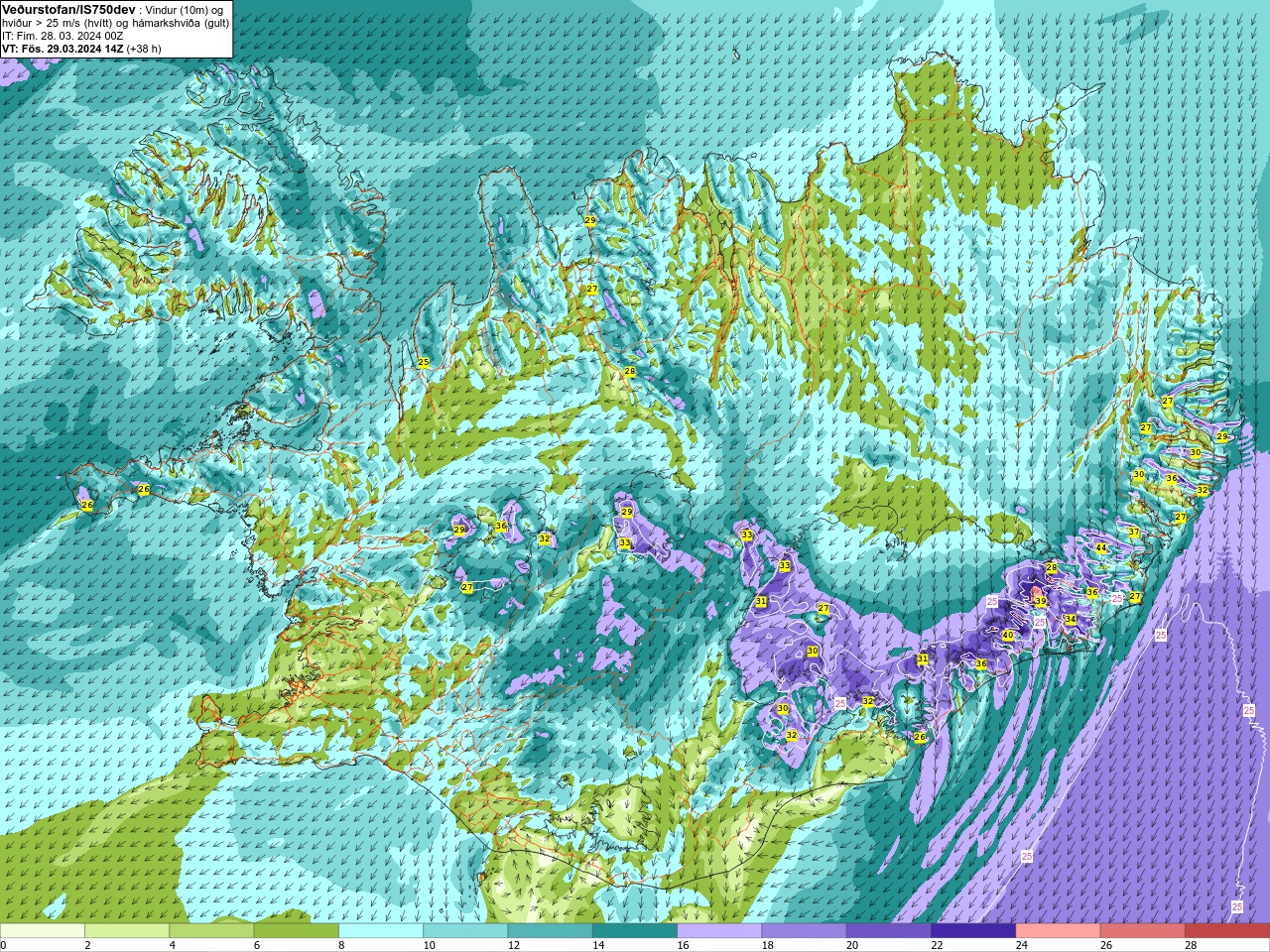
Task: Click the legend tick label 12
Action: (x=513, y=945)
